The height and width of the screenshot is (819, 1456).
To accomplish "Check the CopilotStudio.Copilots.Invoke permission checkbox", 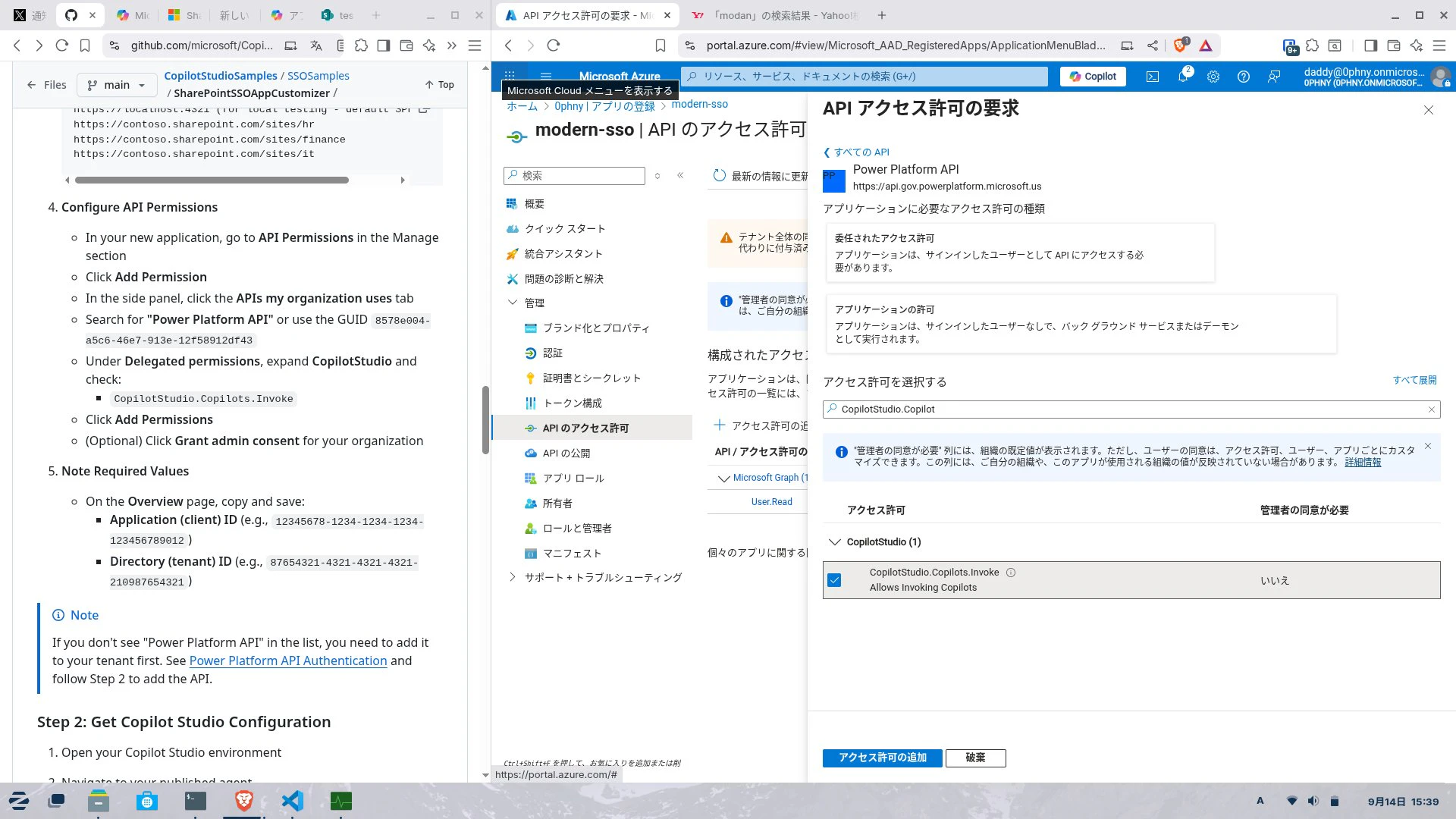I will click(834, 580).
